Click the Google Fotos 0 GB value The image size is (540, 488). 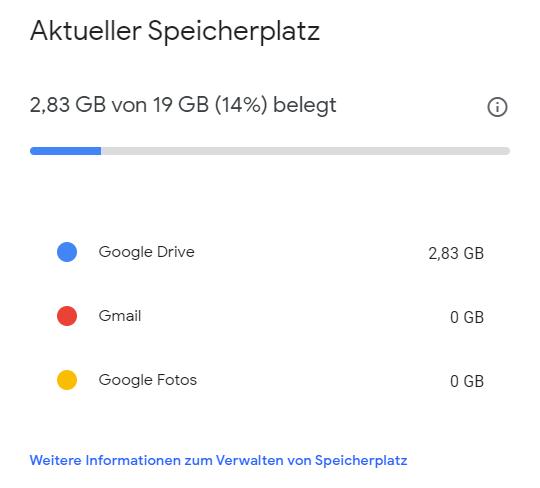tap(467, 381)
